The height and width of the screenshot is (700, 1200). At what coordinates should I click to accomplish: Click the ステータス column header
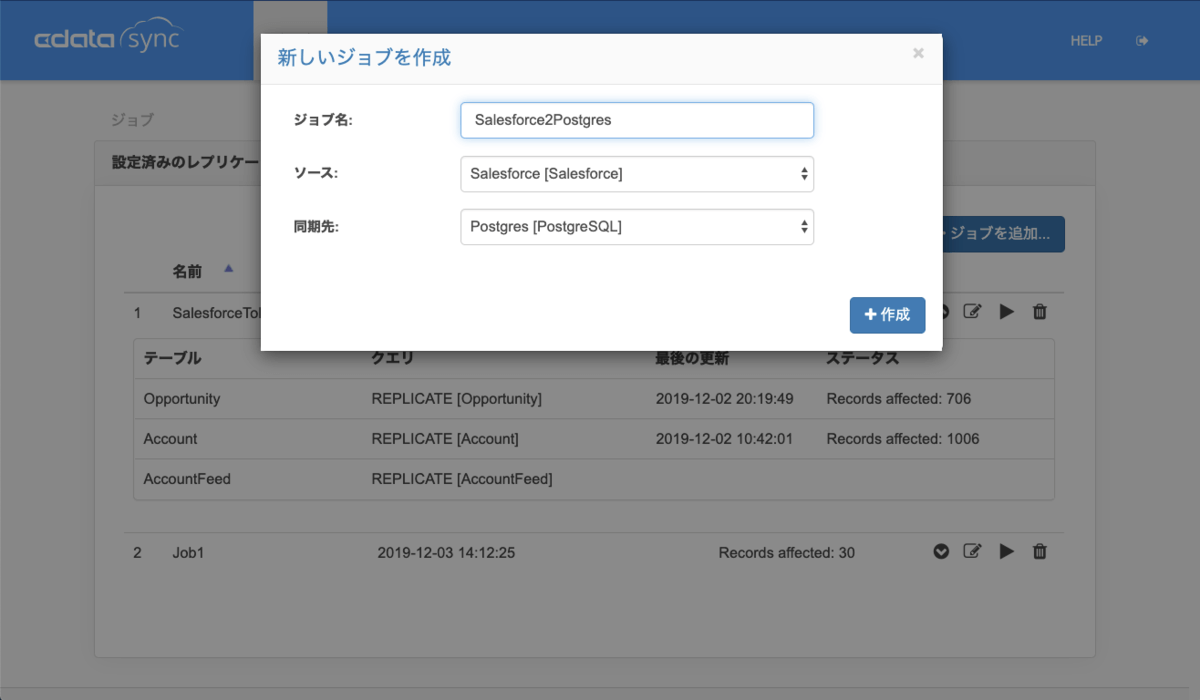[x=863, y=358]
